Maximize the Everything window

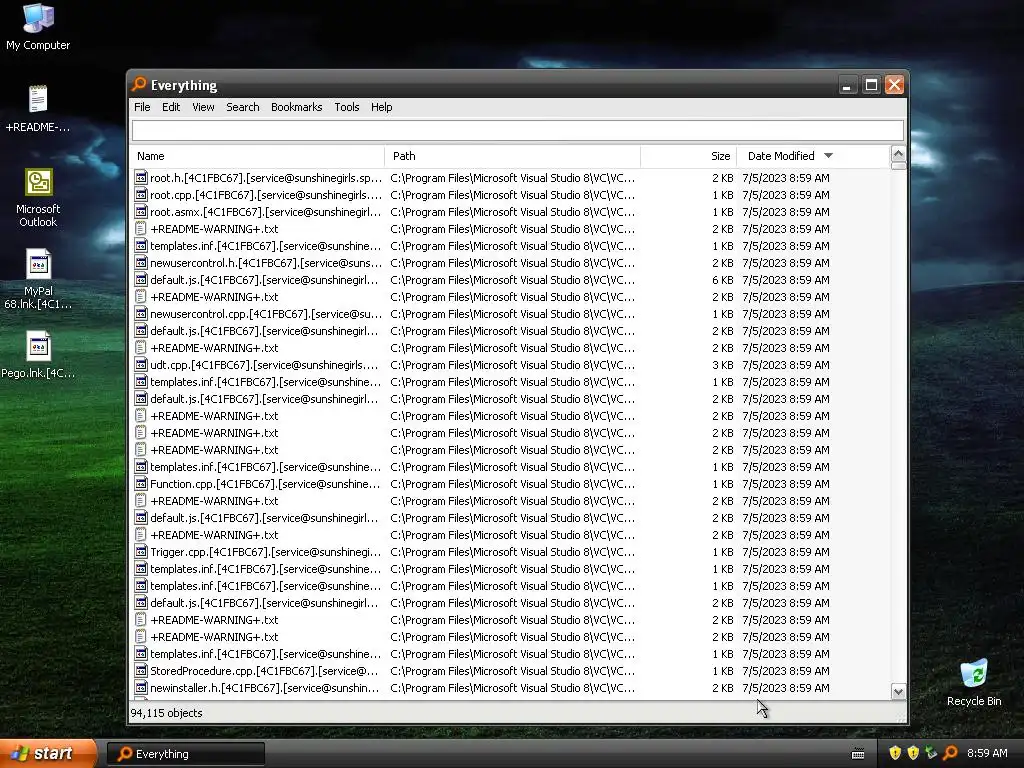pos(871,85)
